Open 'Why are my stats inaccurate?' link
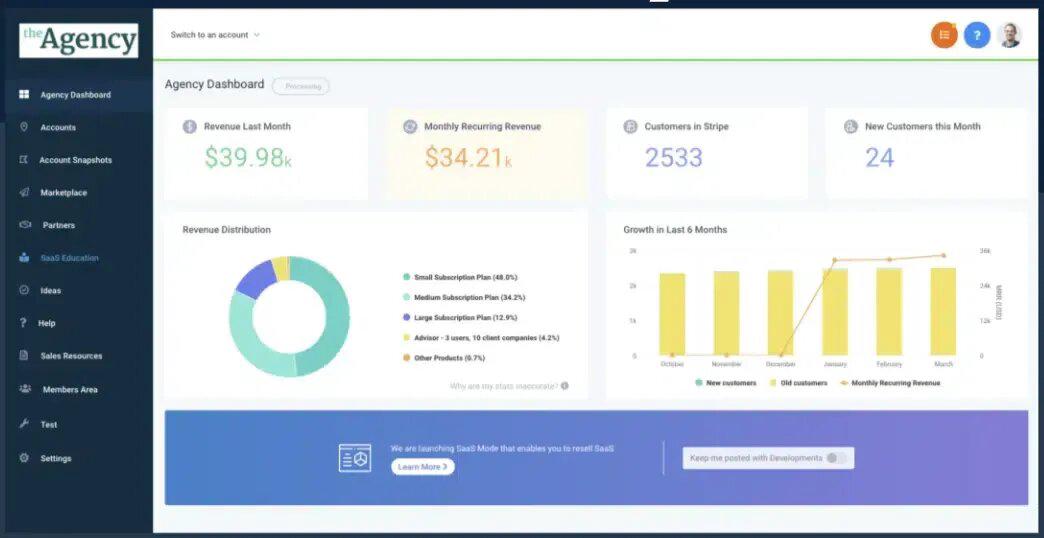Image resolution: width=1044 pixels, height=538 pixels. click(x=503, y=386)
